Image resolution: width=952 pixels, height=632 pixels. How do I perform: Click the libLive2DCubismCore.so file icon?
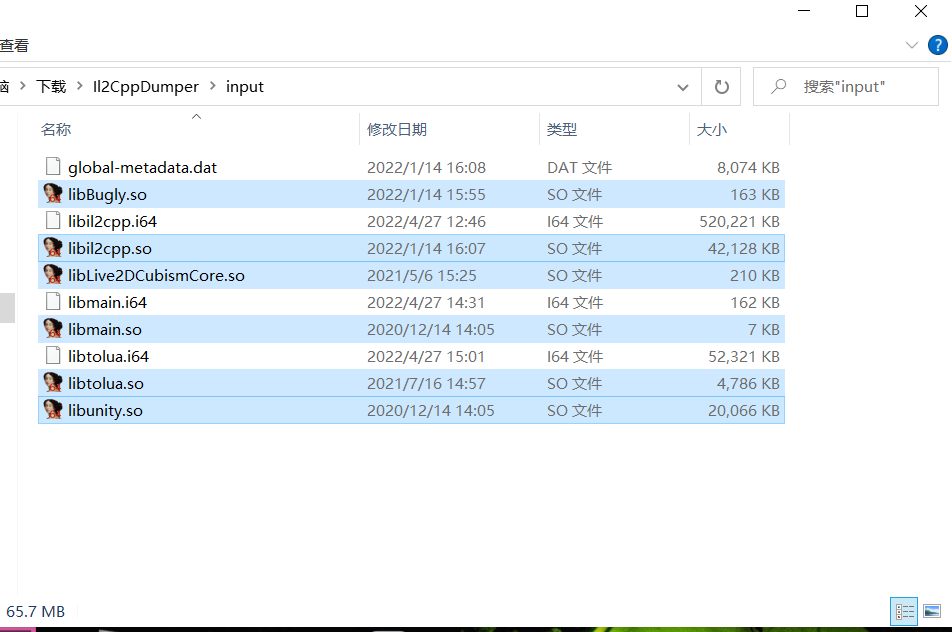coord(53,275)
